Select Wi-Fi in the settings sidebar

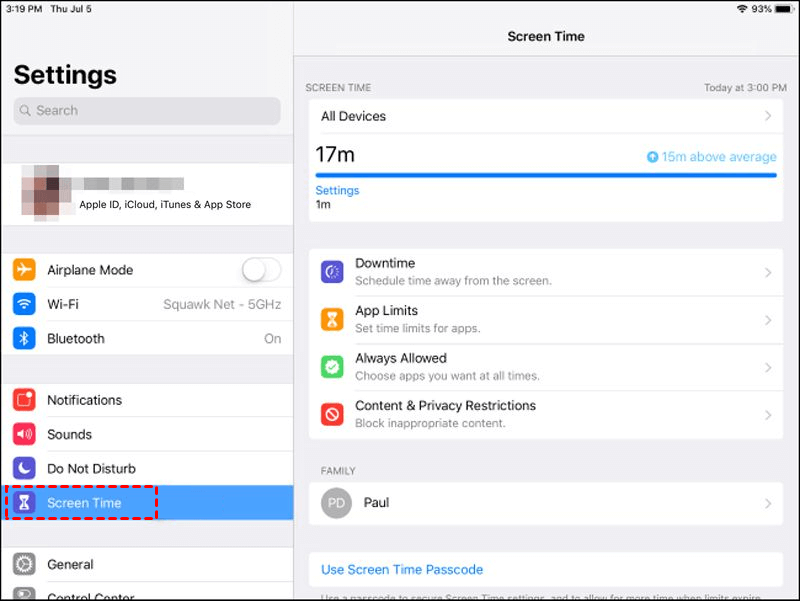pyautogui.click(x=147, y=304)
